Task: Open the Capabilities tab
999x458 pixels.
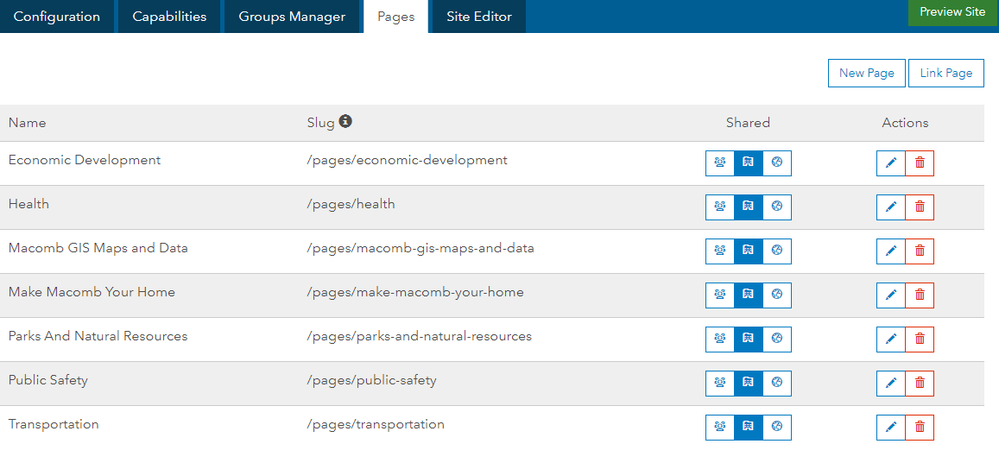Action: coord(170,17)
